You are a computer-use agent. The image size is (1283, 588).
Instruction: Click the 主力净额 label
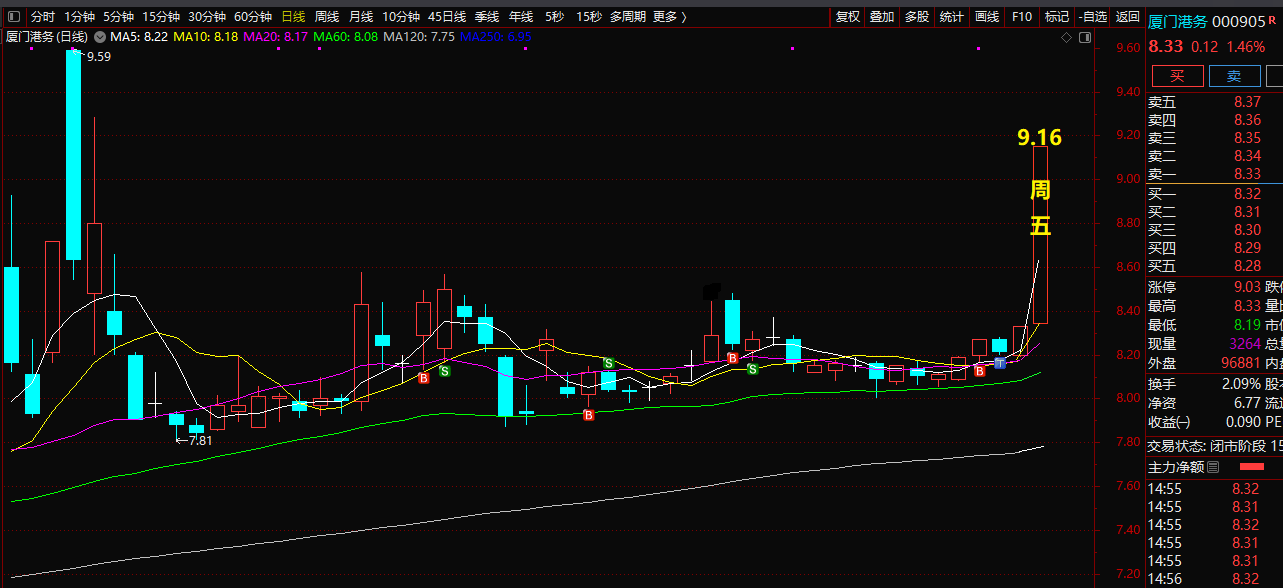1175,467
